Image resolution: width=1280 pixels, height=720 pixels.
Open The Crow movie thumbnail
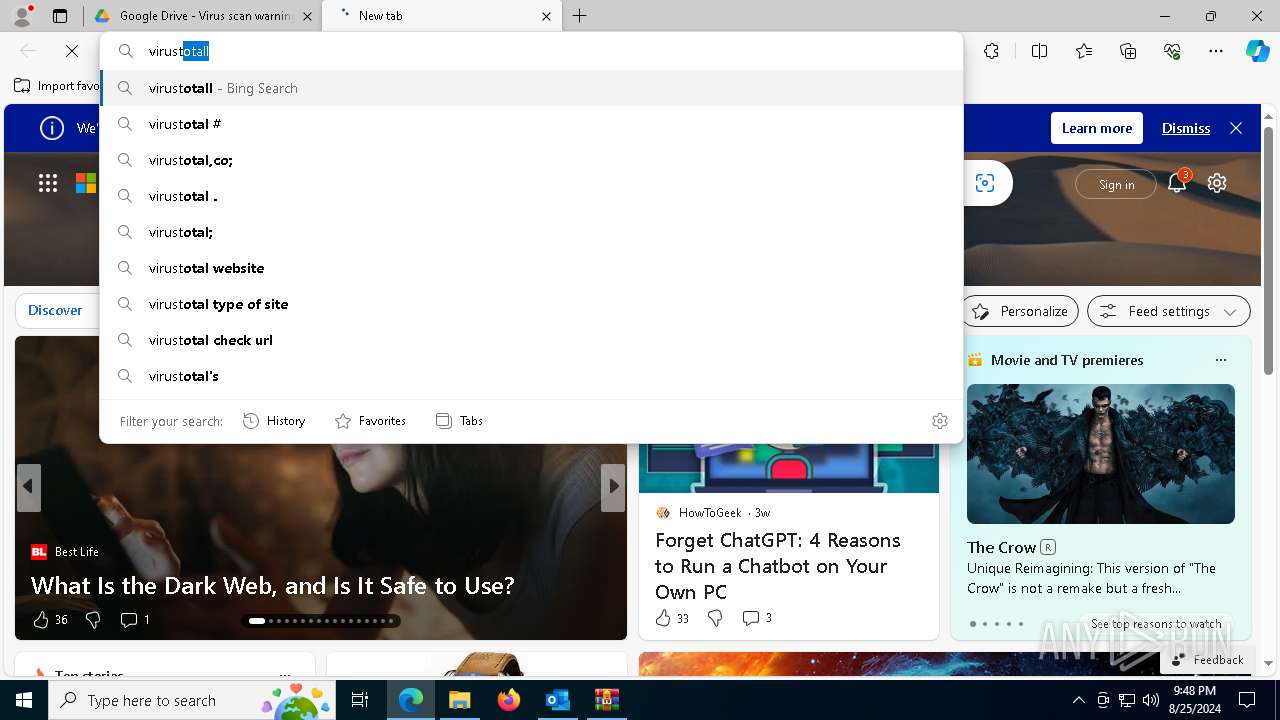point(1101,454)
